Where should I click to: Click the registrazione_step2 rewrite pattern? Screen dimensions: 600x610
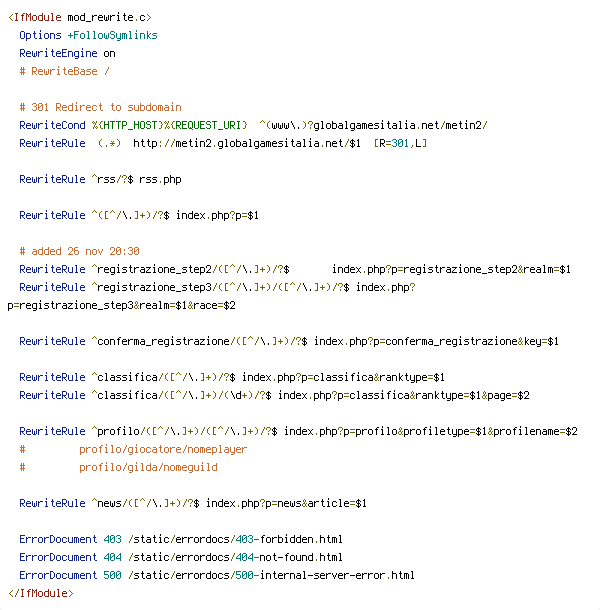point(190,269)
